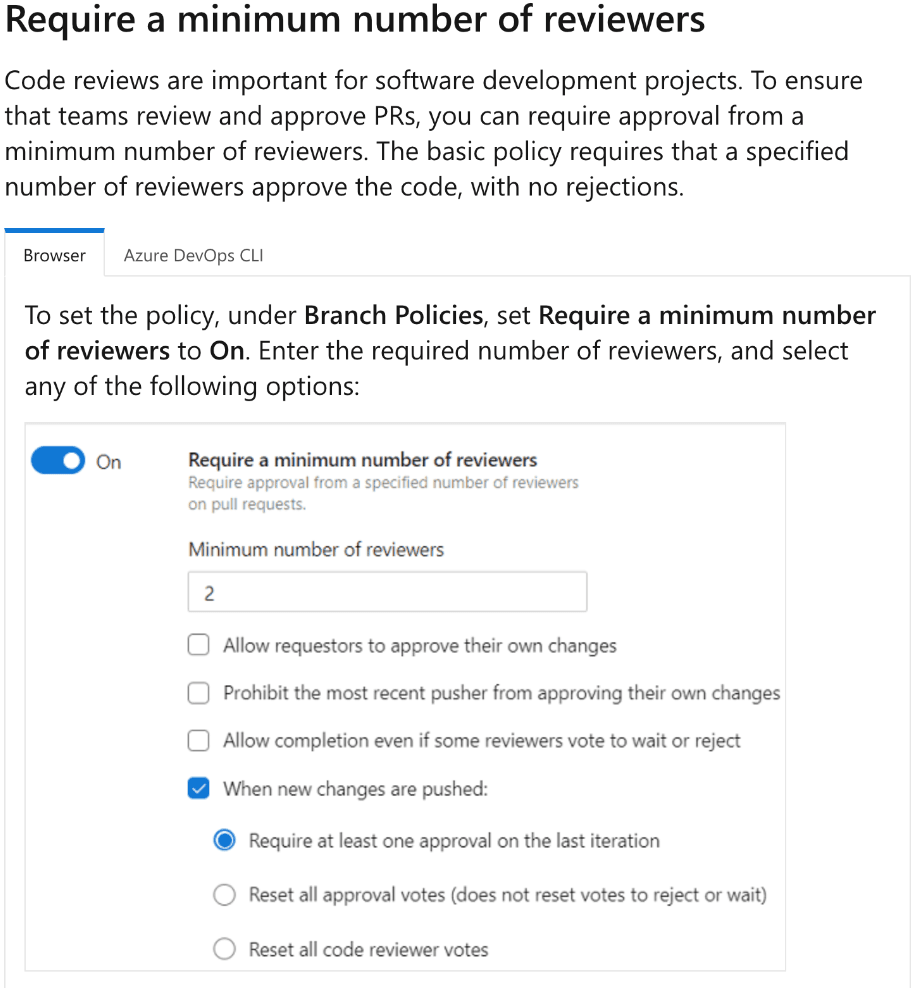Image resolution: width=913 pixels, height=988 pixels.
Task: Turn off the minimum reviewers toggle switch
Action: click(x=58, y=461)
